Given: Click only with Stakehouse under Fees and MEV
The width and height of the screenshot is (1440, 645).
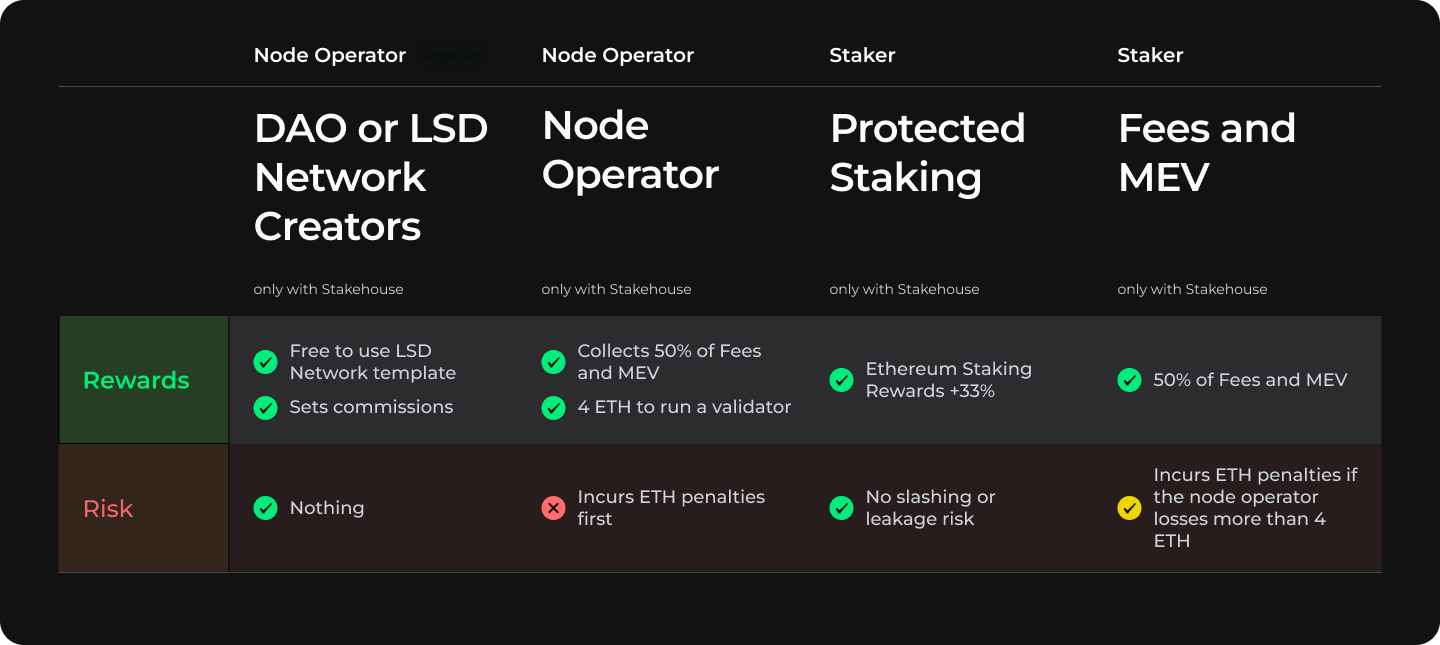Looking at the screenshot, I should (x=1192, y=289).
